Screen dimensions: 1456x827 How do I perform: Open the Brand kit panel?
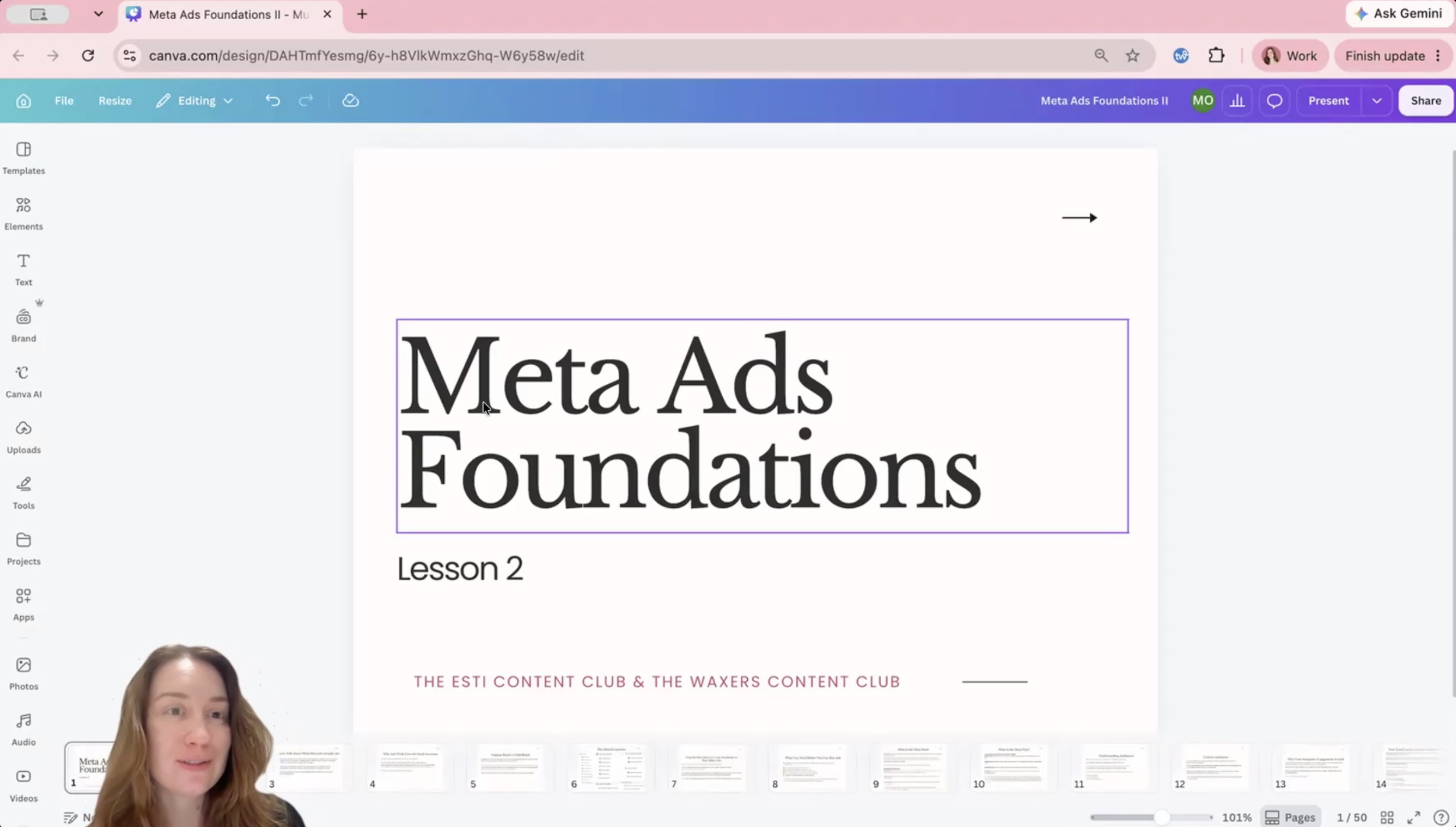[x=23, y=325]
